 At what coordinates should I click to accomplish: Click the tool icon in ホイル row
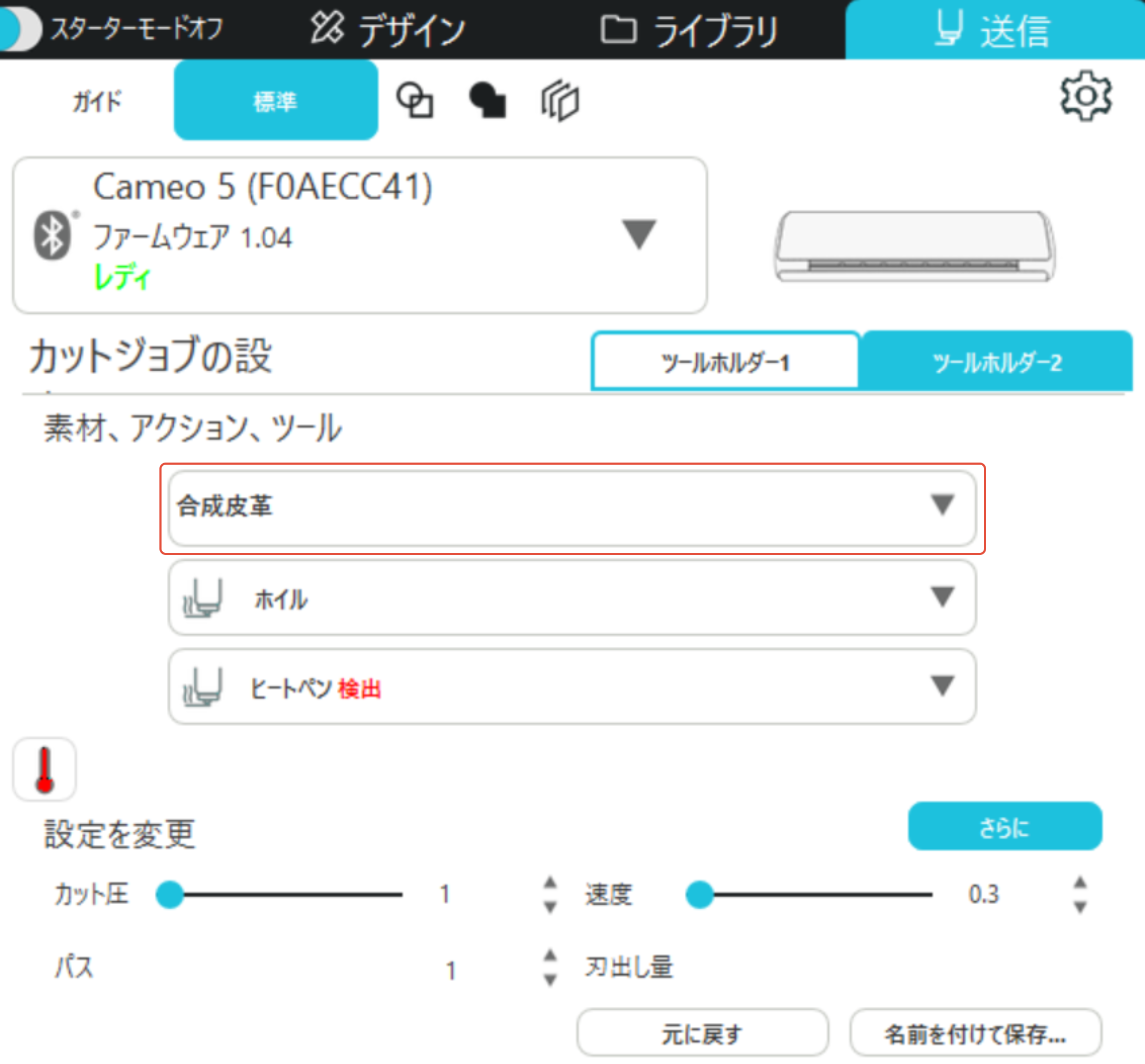pos(202,599)
